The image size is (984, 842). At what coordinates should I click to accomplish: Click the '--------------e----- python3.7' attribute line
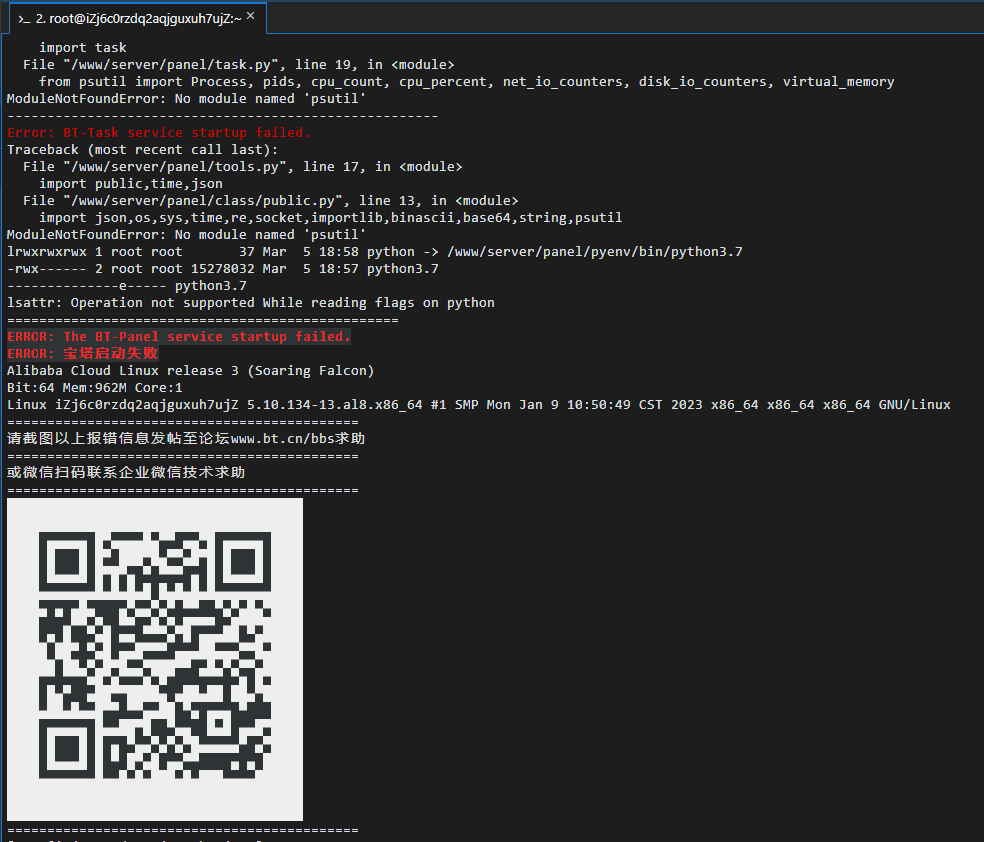(127, 285)
